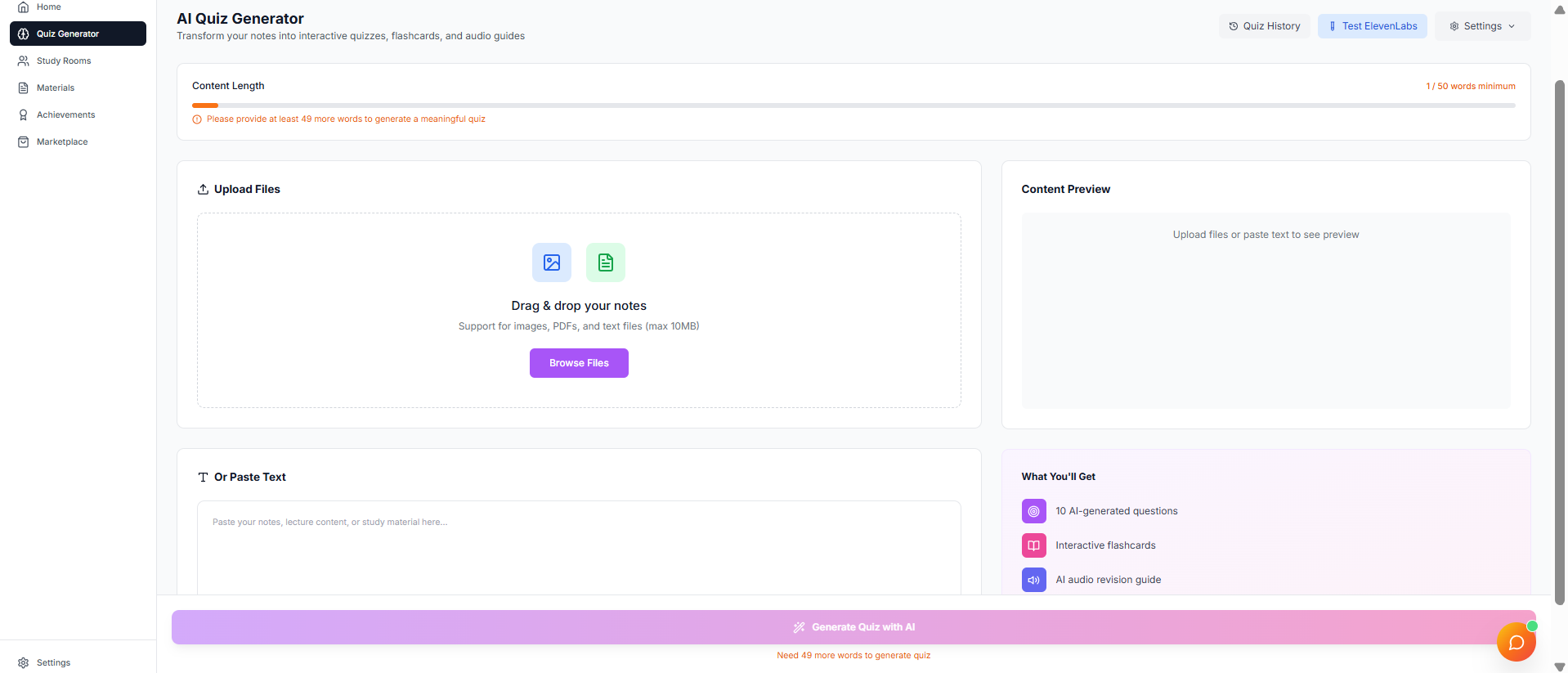The width and height of the screenshot is (1568, 673).
Task: Click the Content Length progress bar
Action: tap(853, 105)
